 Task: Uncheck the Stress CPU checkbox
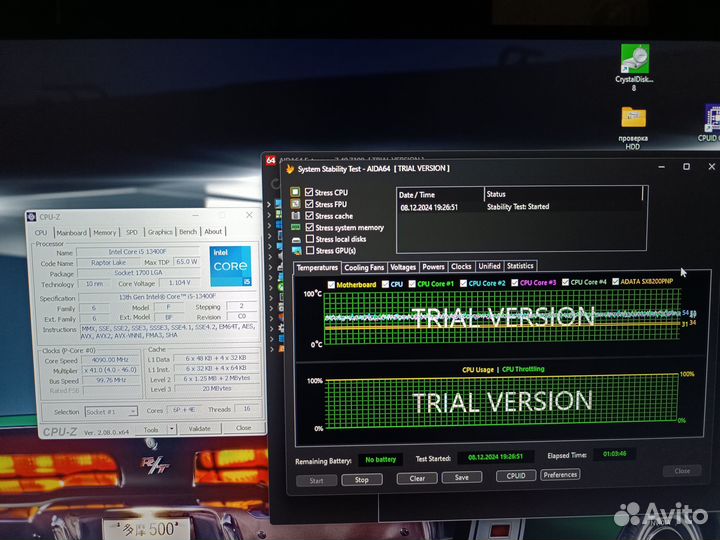point(310,192)
